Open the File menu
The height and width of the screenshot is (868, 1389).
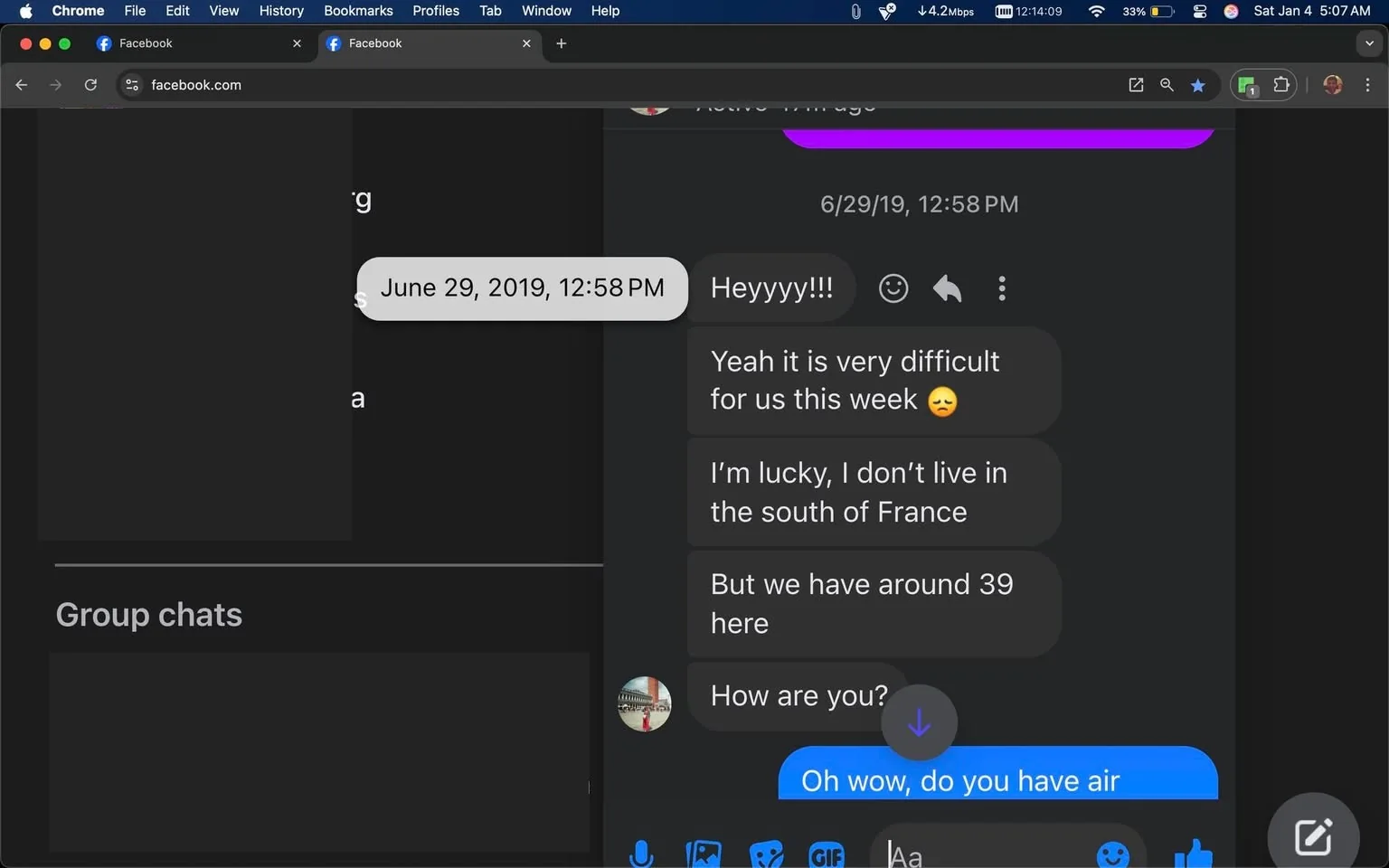135,11
